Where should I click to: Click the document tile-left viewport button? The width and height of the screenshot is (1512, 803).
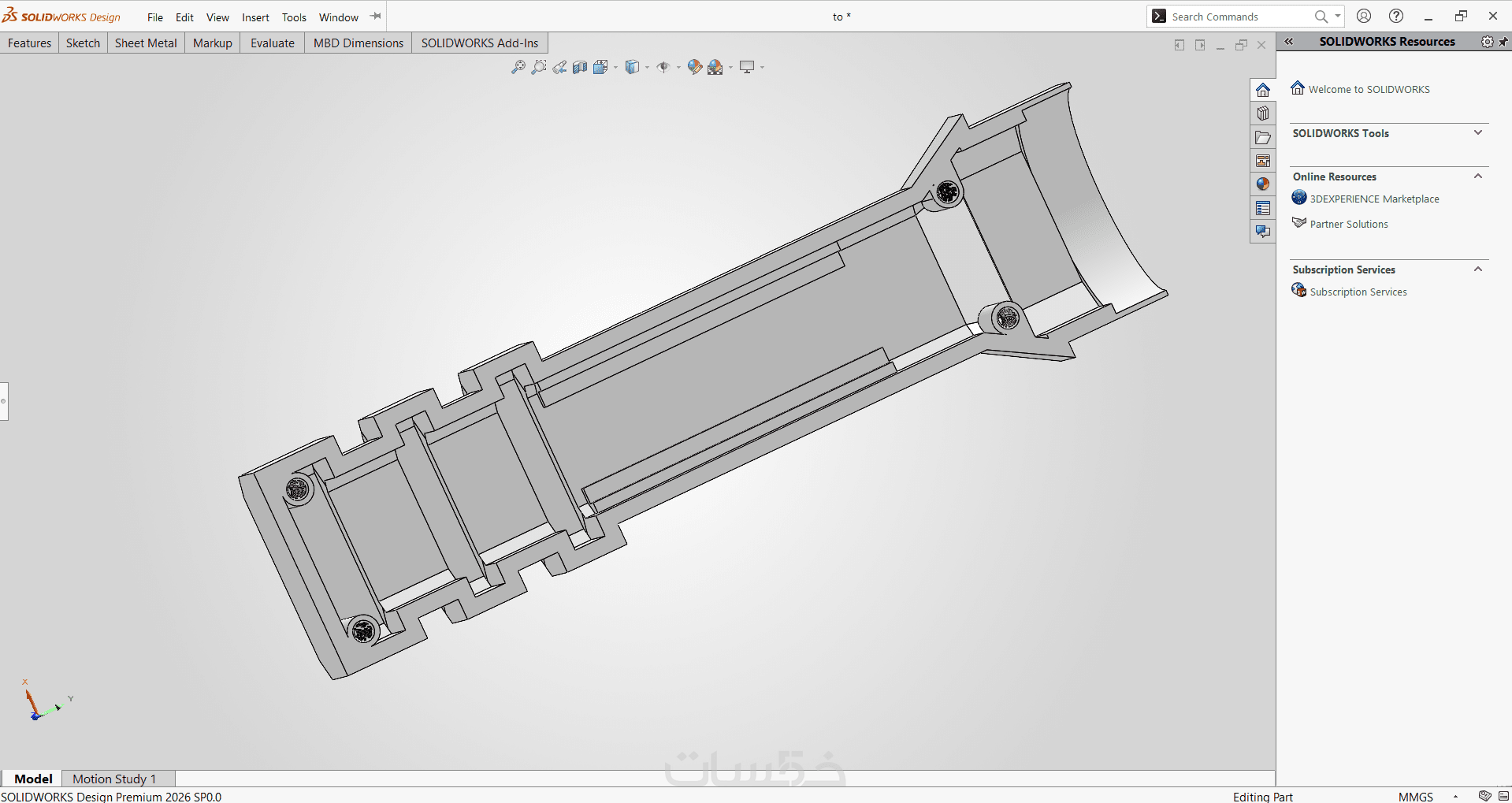1180,45
